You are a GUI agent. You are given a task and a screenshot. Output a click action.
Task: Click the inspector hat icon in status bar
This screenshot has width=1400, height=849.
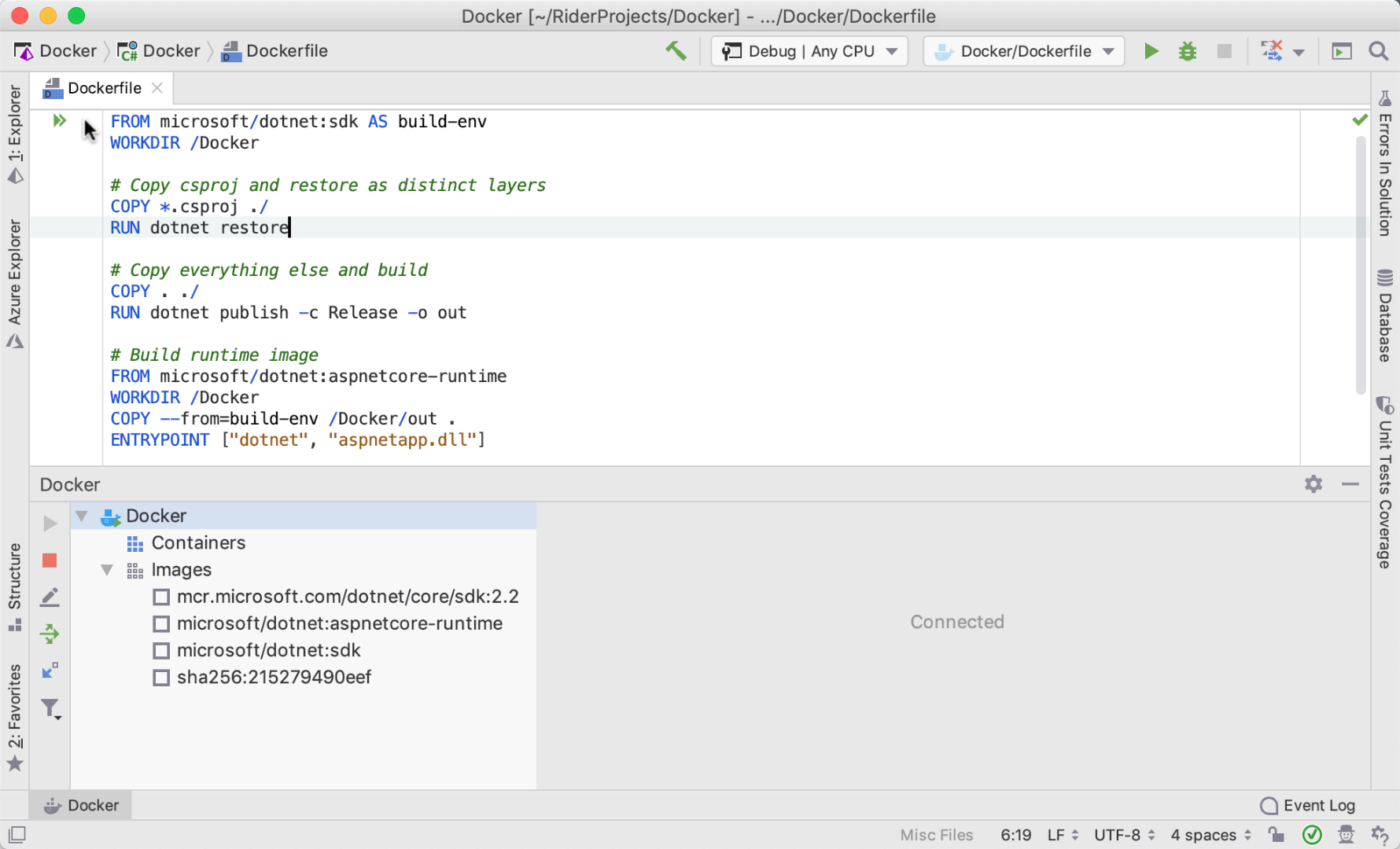click(1347, 835)
